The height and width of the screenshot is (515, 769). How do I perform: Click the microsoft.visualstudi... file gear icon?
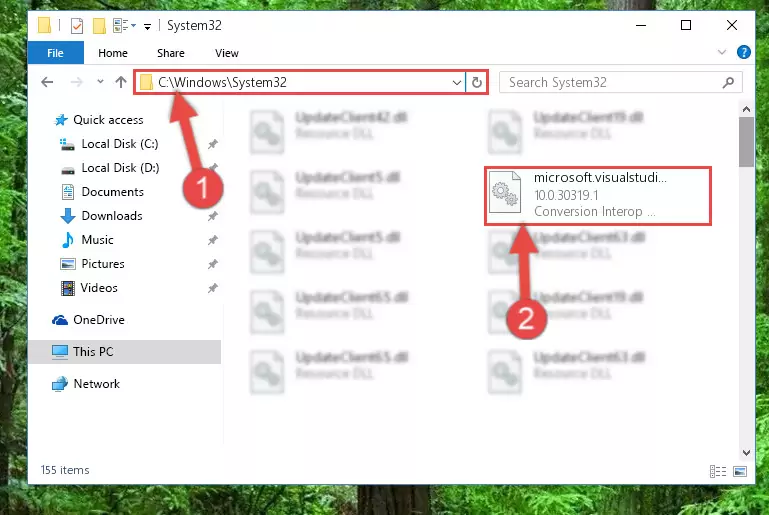coord(505,192)
